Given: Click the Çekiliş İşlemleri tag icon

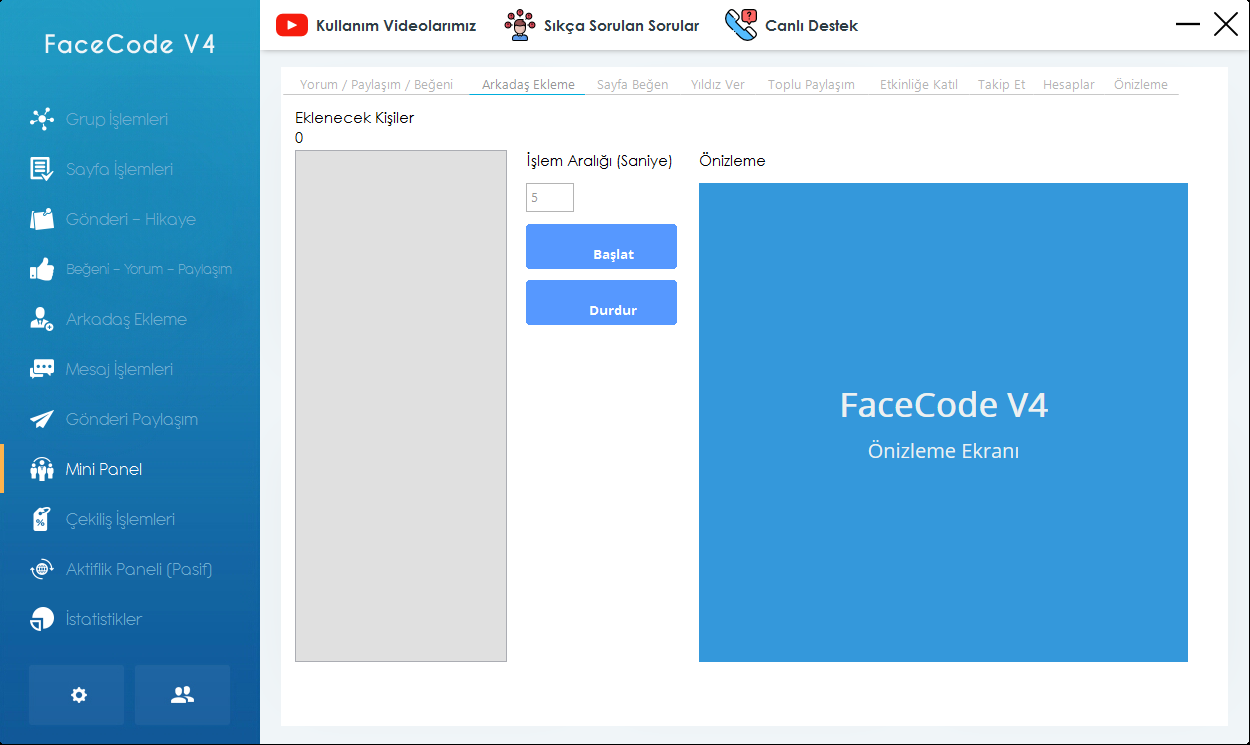Looking at the screenshot, I should click(x=42, y=519).
